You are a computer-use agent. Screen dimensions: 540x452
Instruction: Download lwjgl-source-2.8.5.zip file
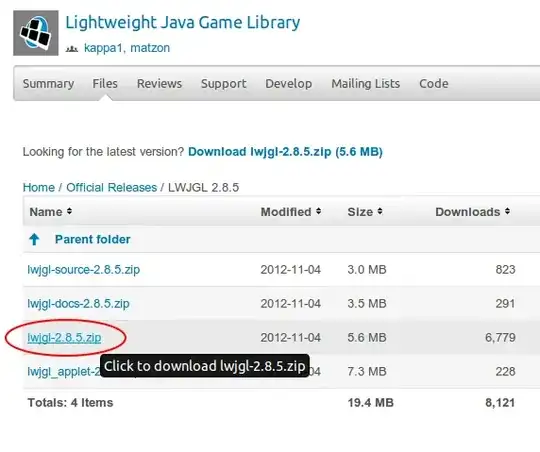[84, 269]
